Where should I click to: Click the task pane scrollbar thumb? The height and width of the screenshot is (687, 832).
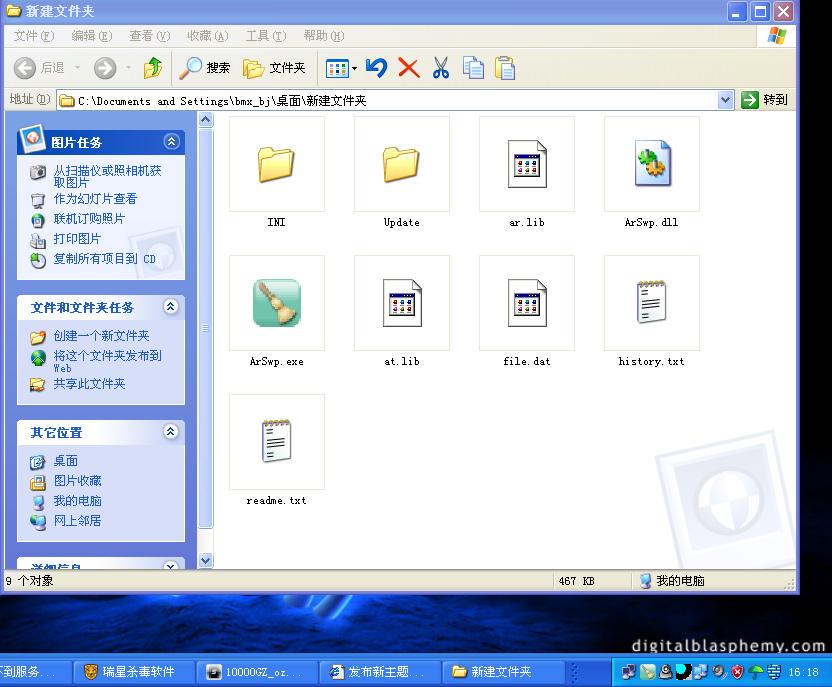click(206, 328)
